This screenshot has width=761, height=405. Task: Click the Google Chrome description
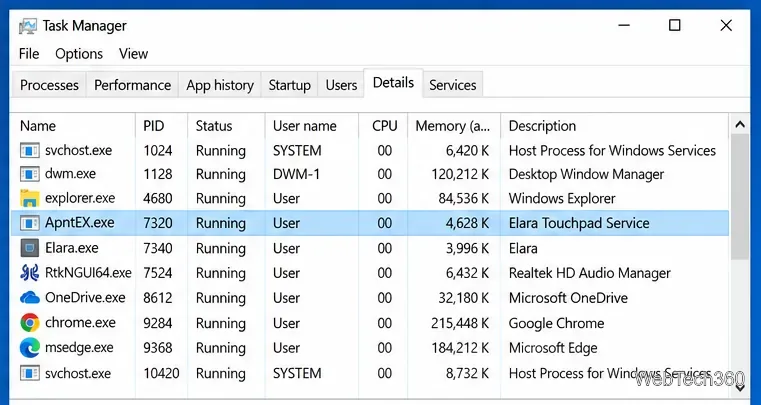coord(557,323)
